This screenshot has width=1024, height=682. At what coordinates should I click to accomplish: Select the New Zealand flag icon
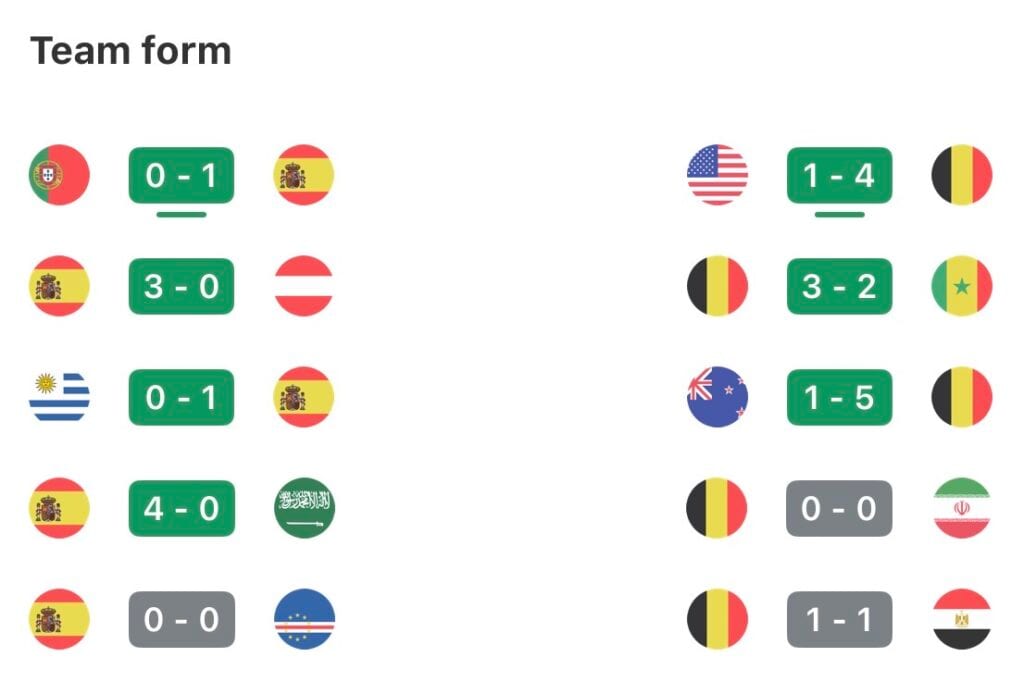tap(717, 397)
